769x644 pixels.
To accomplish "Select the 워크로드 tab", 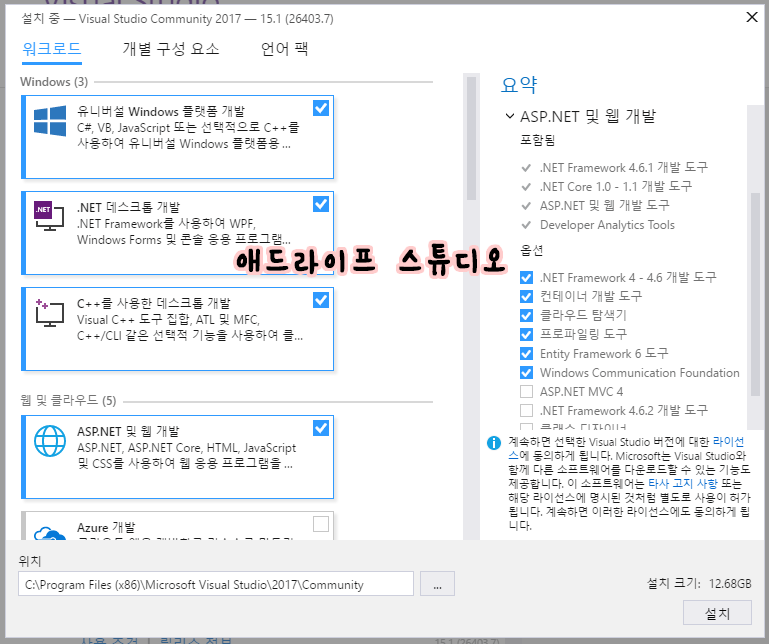I will coord(51,49).
